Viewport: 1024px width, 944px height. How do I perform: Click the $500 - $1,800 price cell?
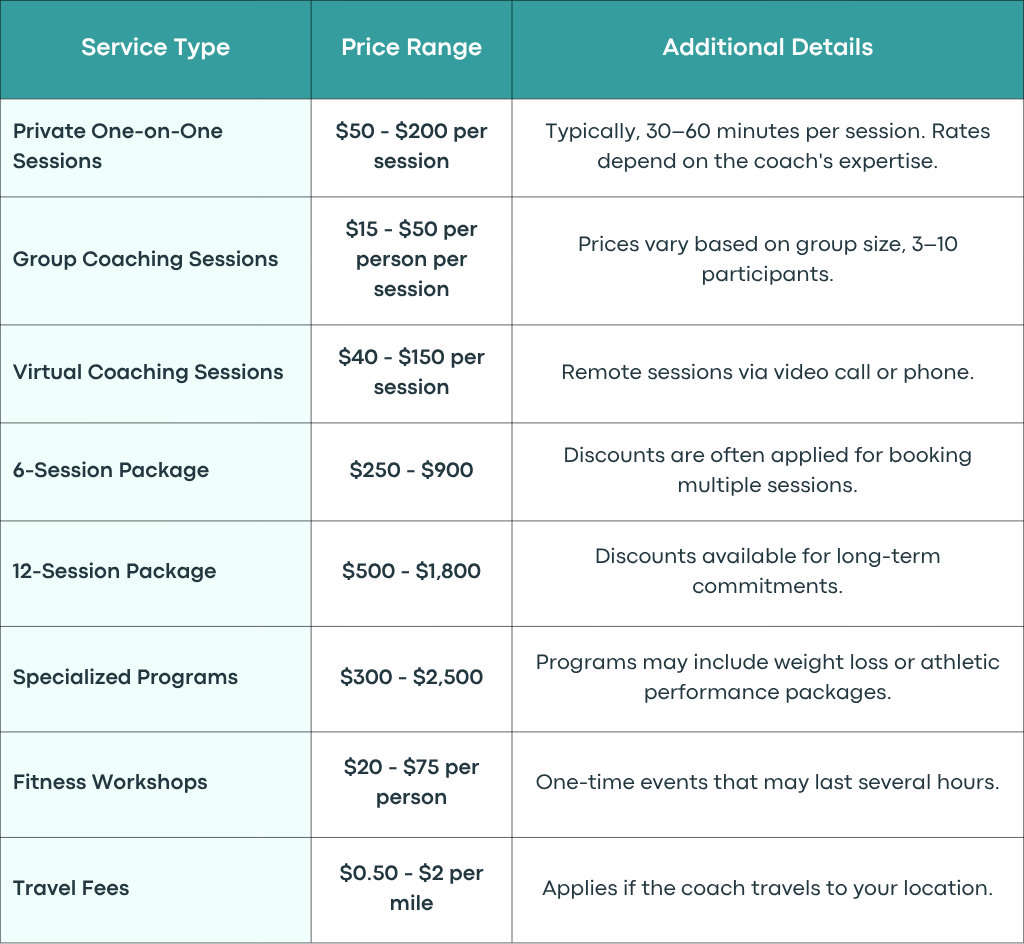411,571
